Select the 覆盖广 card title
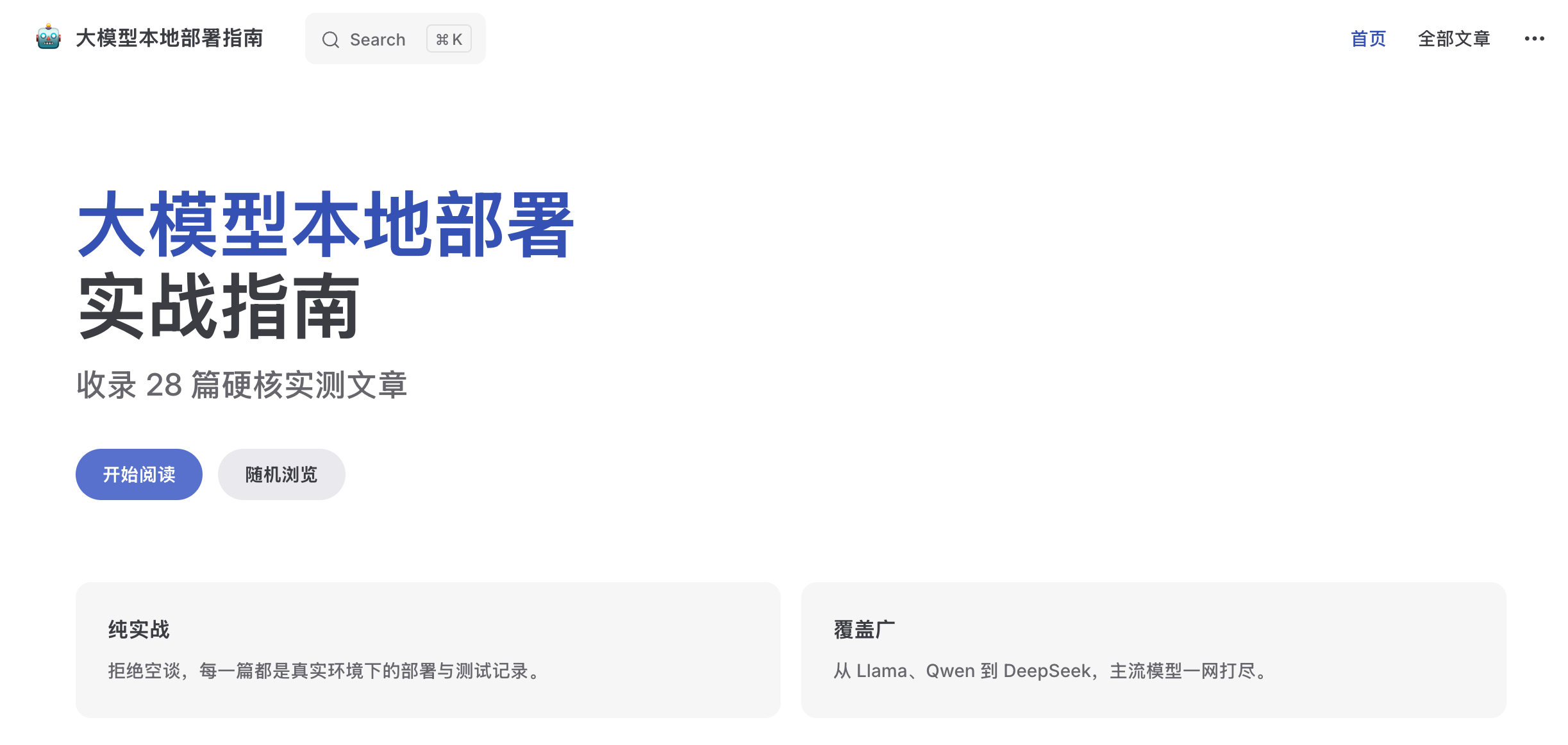 tap(864, 630)
